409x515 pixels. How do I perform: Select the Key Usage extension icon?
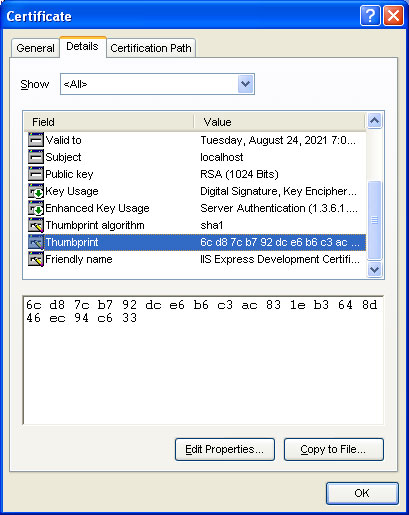[x=36, y=191]
